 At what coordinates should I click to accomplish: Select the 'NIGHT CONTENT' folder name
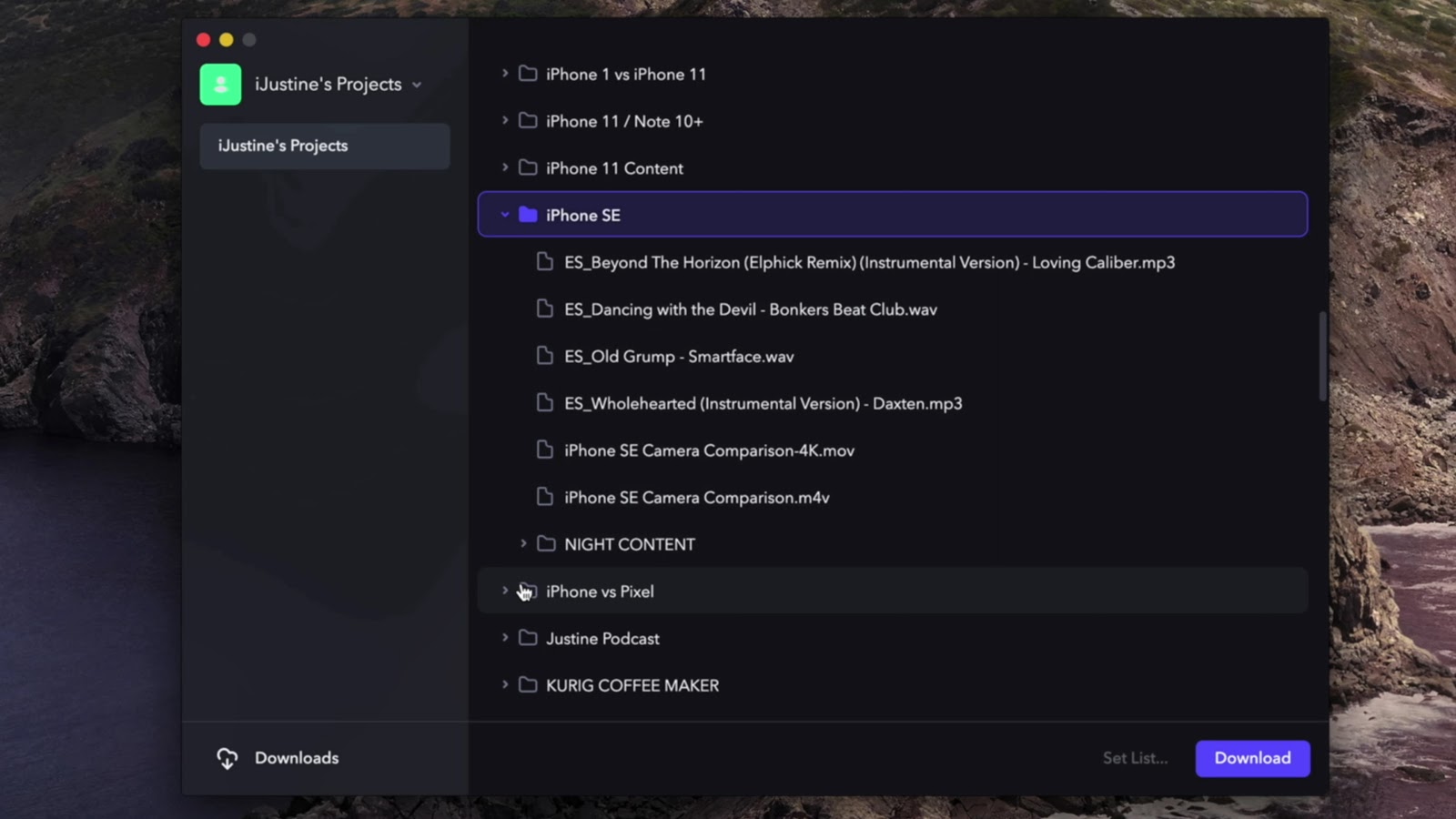point(630,544)
